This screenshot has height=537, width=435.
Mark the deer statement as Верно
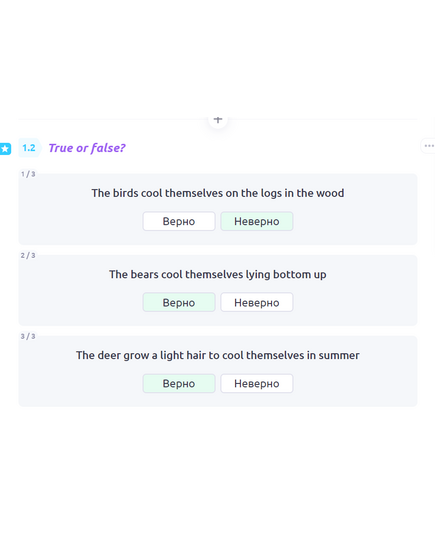tap(179, 384)
